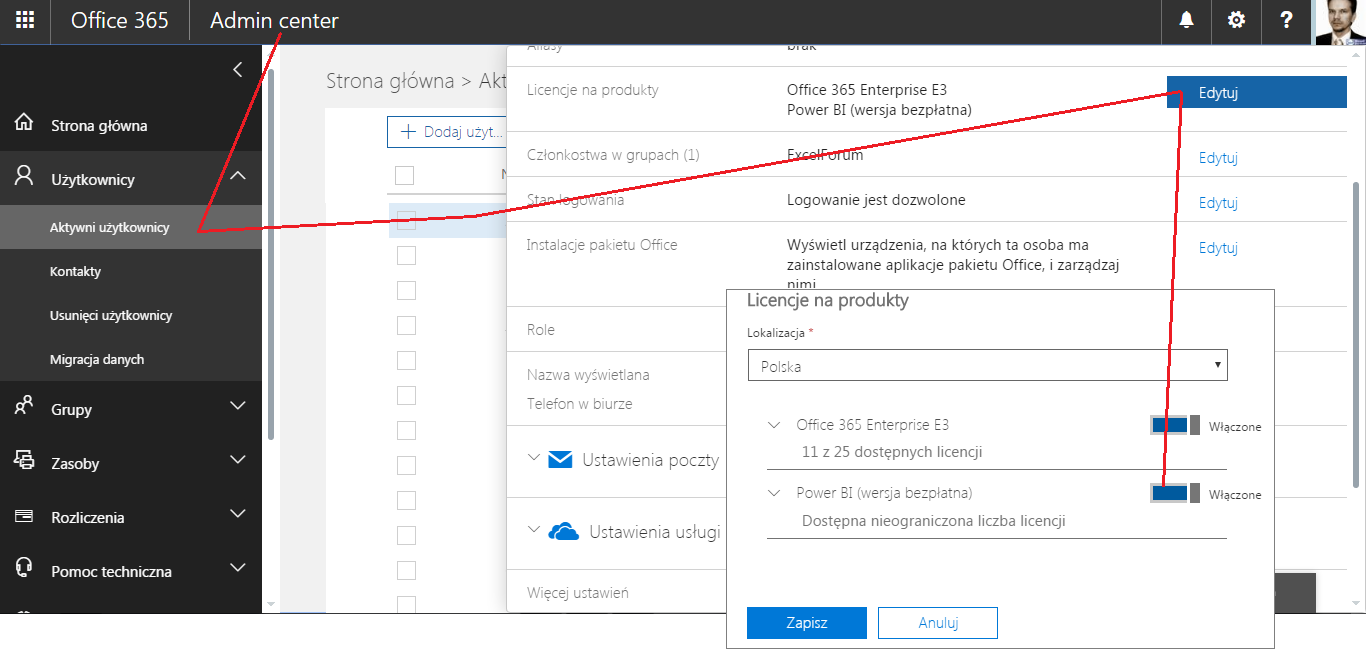
Task: Click Więcej ustawień text
Action: pos(577,592)
